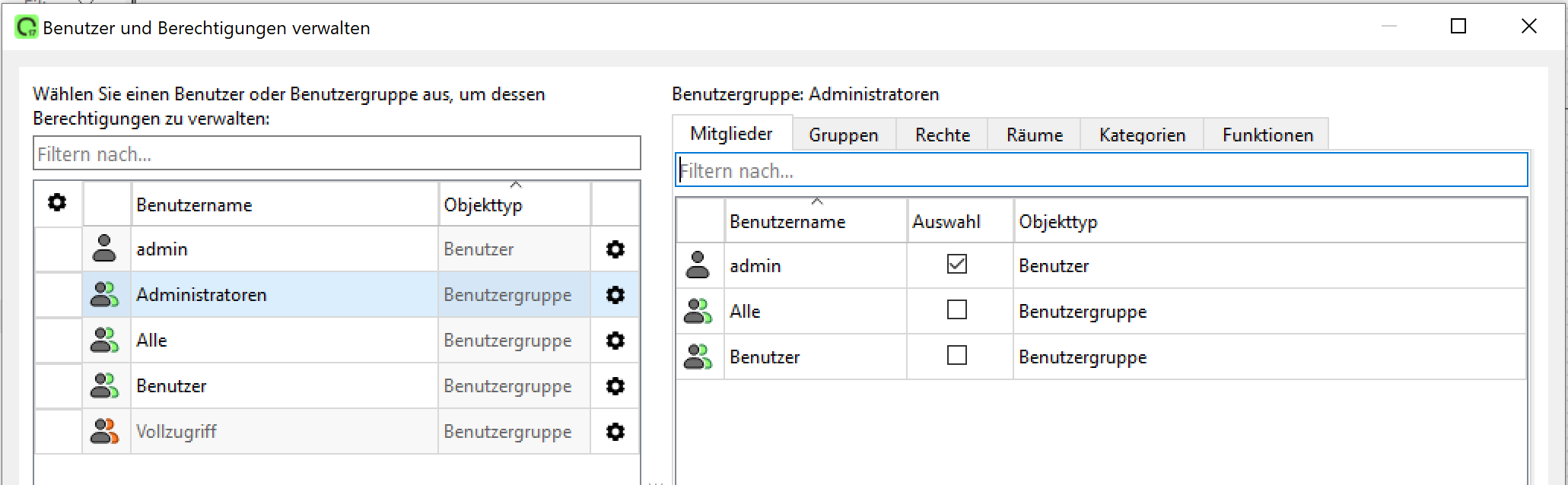This screenshot has width=1568, height=485.
Task: Open the Rechte tab
Action: (943, 135)
